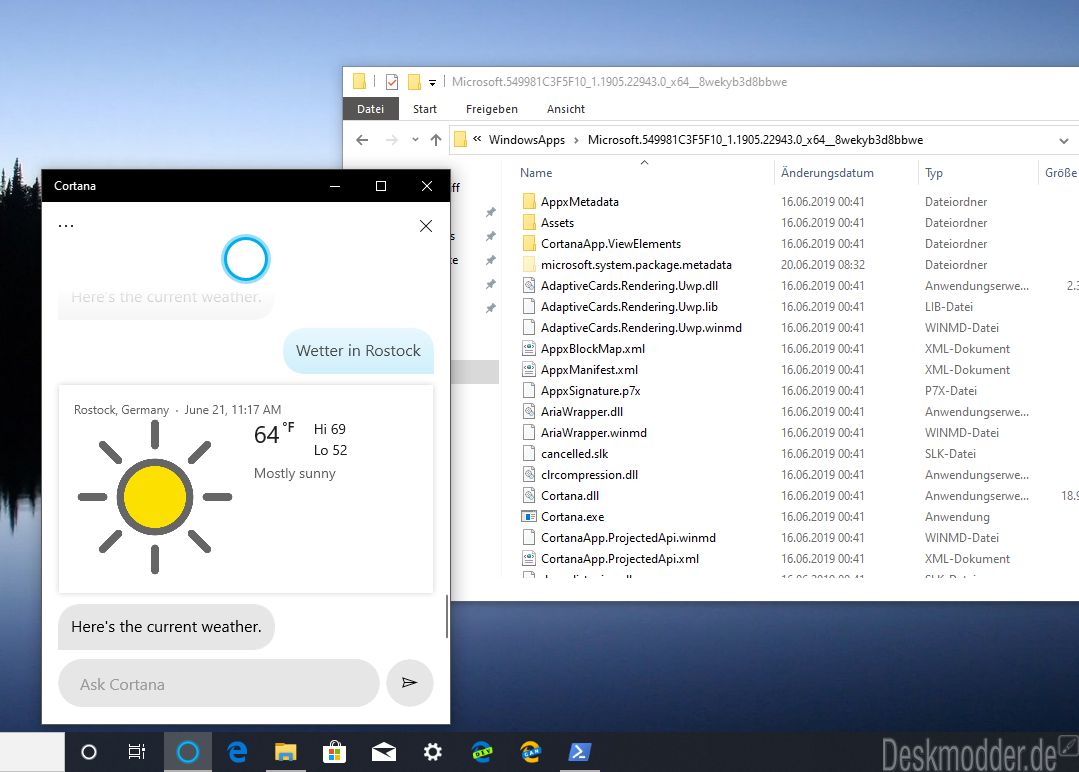
Task: Click WindowsApps in the address breadcrumb
Action: click(x=526, y=140)
